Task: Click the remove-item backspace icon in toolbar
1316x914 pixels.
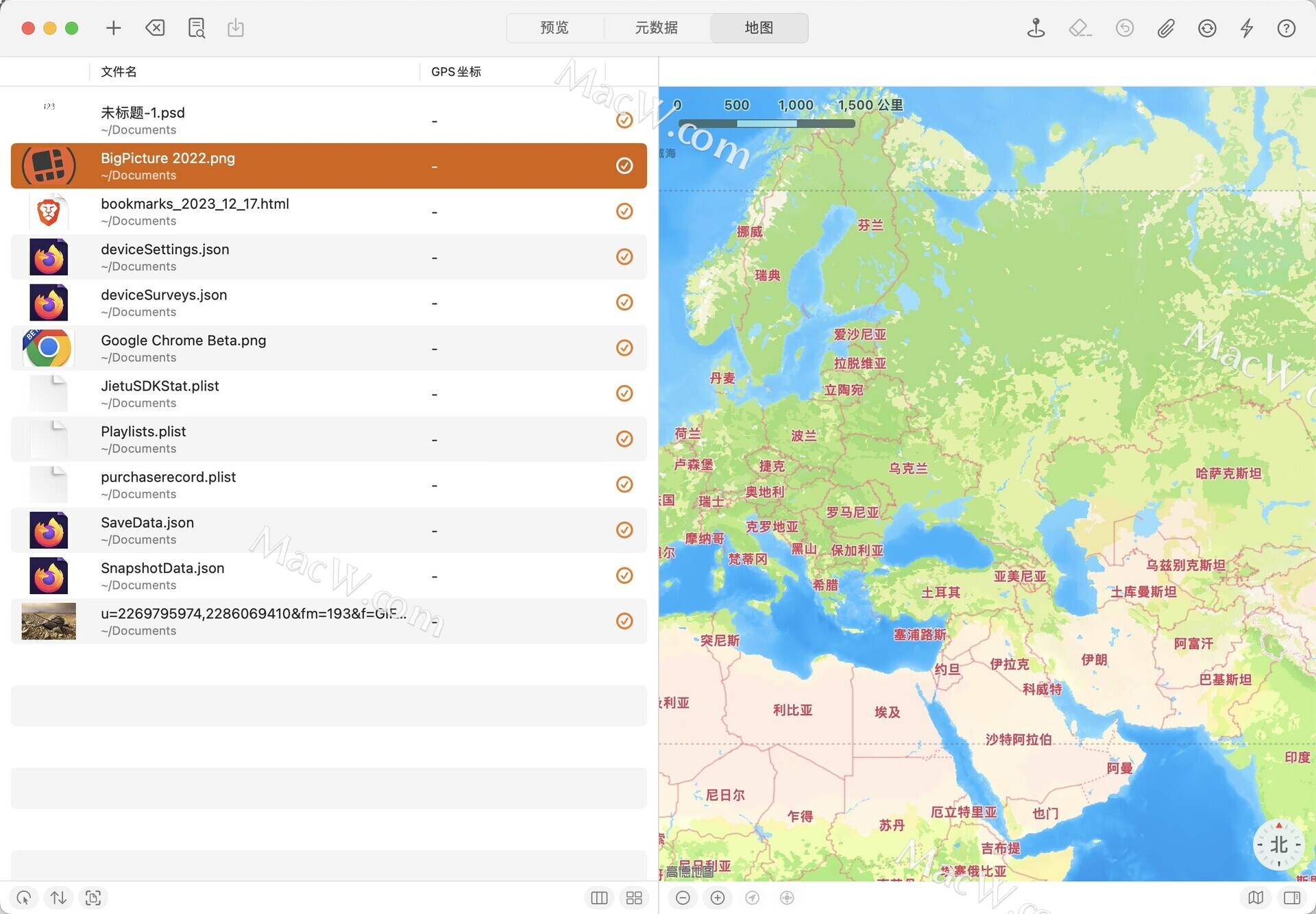Action: click(x=155, y=27)
